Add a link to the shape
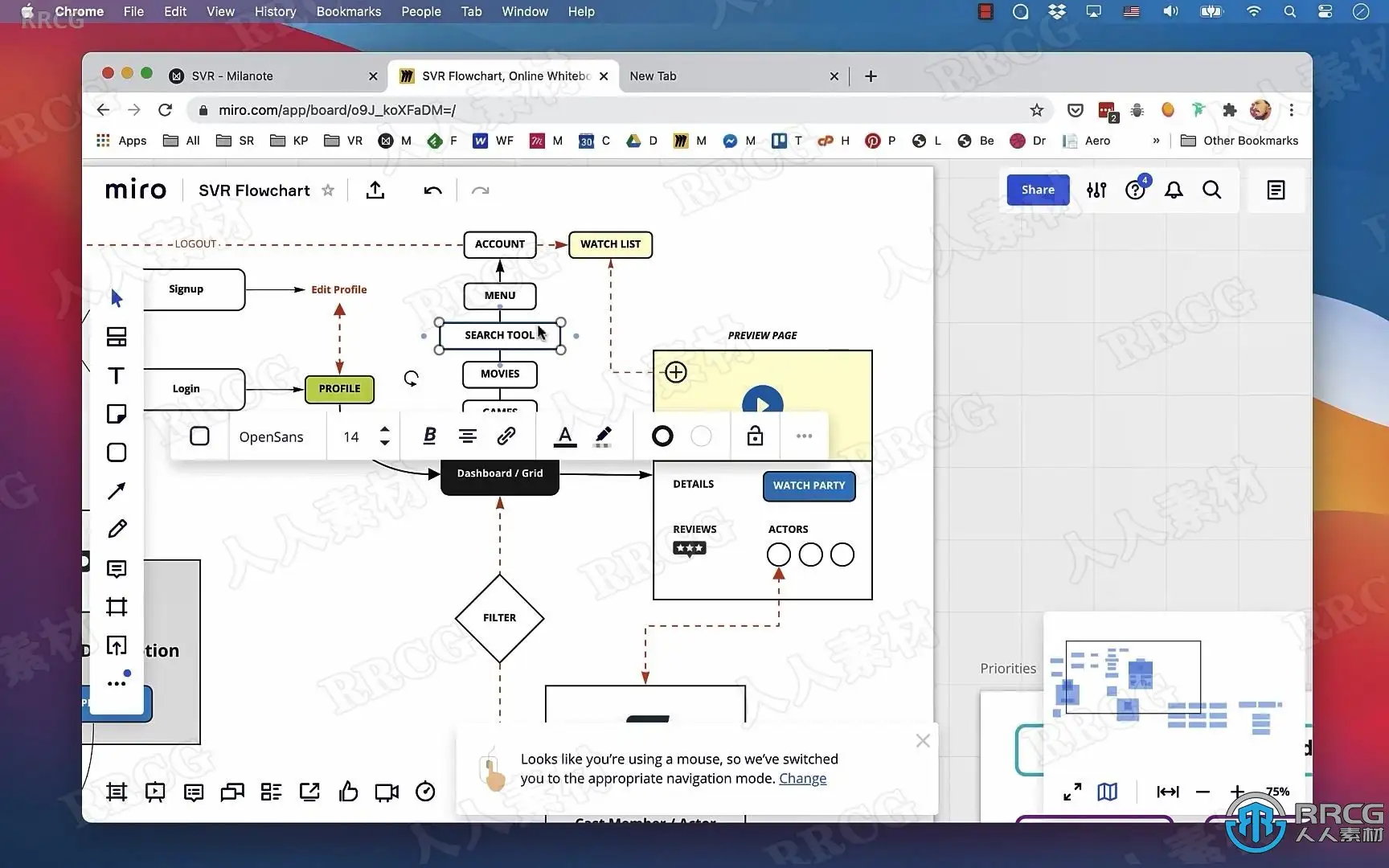 tap(506, 436)
